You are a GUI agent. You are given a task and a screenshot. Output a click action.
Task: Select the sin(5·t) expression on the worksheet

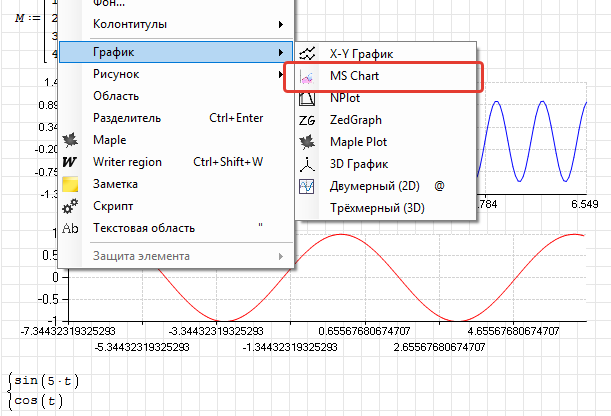click(46, 380)
